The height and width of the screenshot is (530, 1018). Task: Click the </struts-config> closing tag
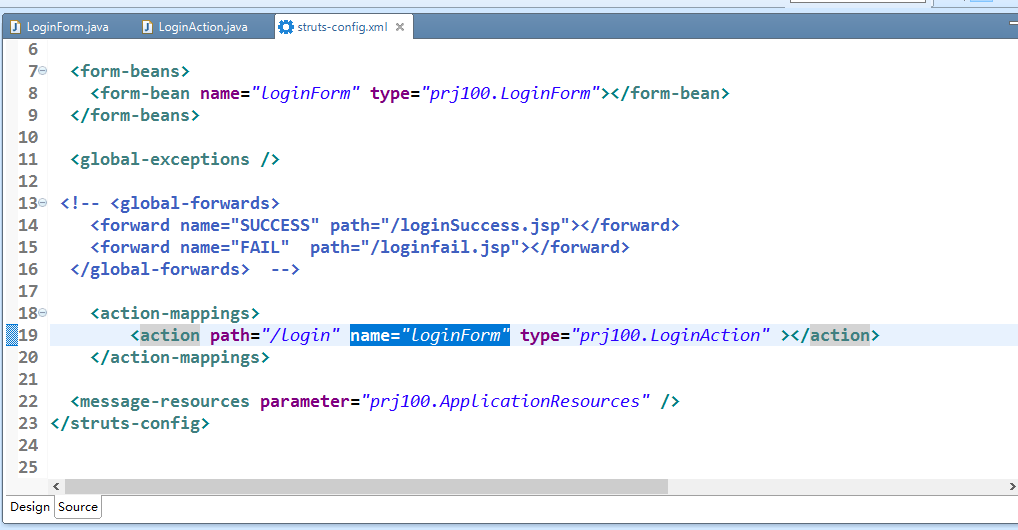coord(130,423)
